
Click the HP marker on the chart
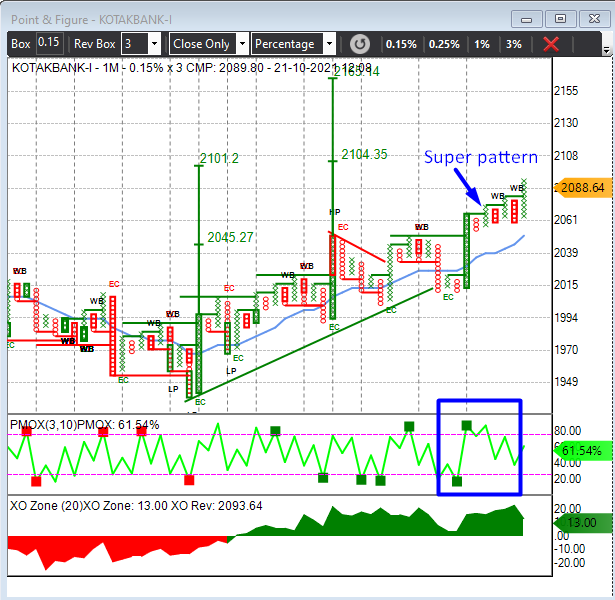(x=335, y=212)
